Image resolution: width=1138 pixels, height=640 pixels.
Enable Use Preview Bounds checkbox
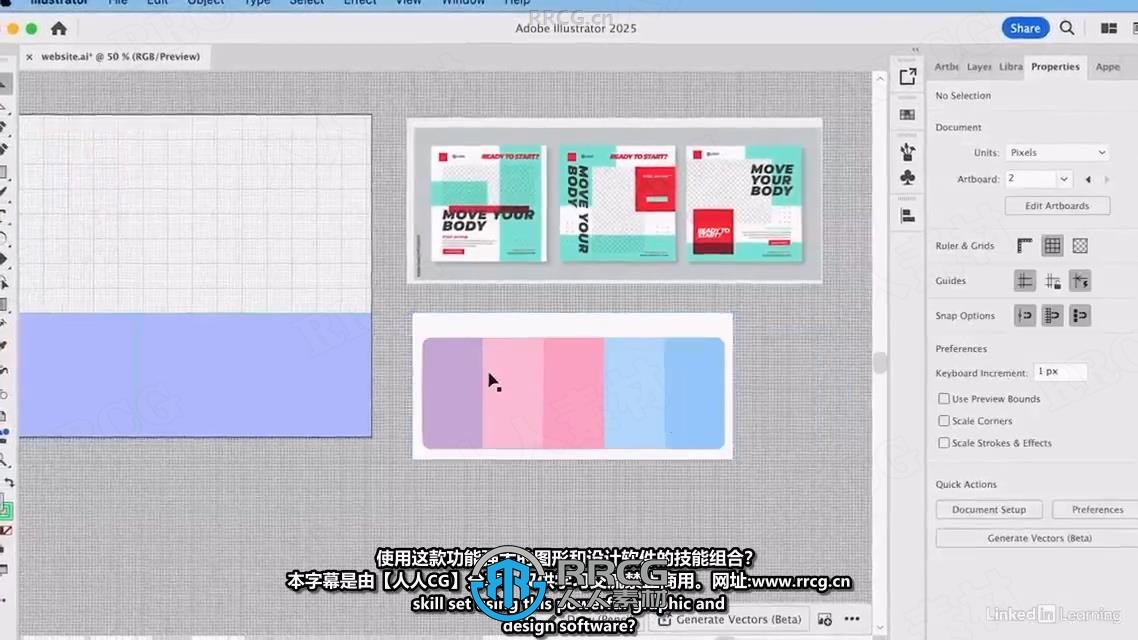[943, 398]
